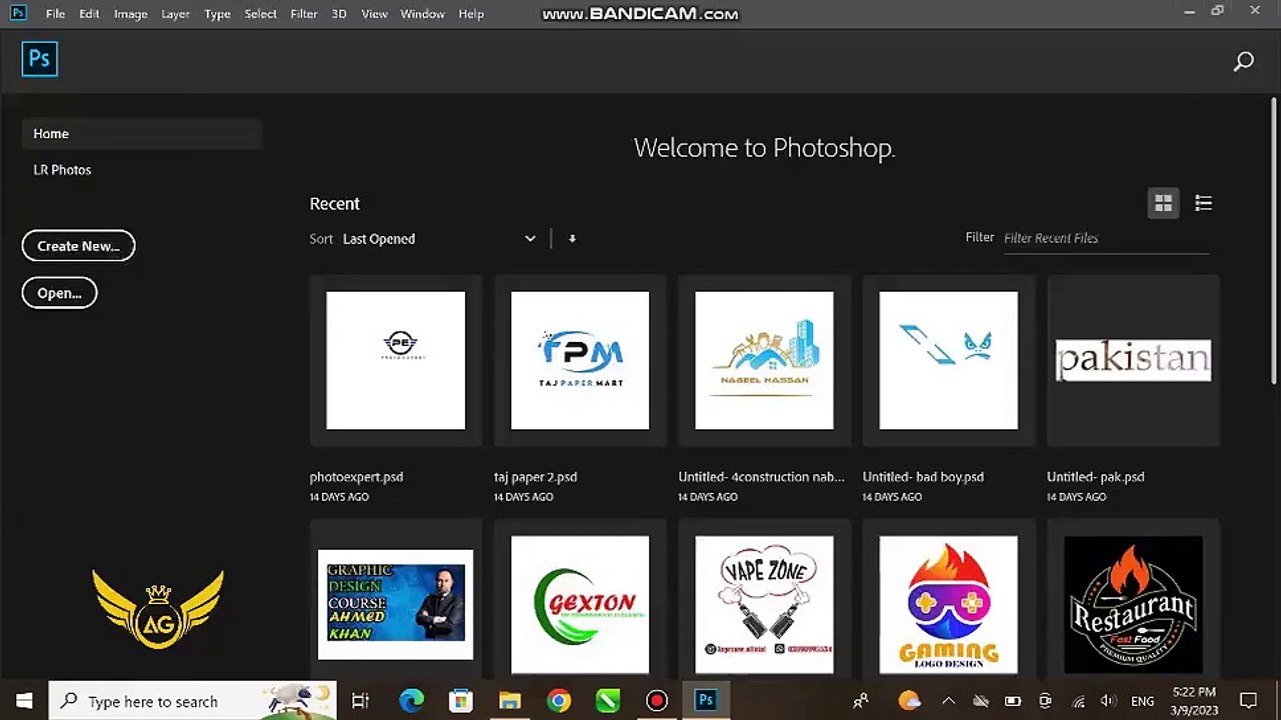Reverse sort order with the arrow icon
Screen dimensions: 1281x720
point(572,239)
